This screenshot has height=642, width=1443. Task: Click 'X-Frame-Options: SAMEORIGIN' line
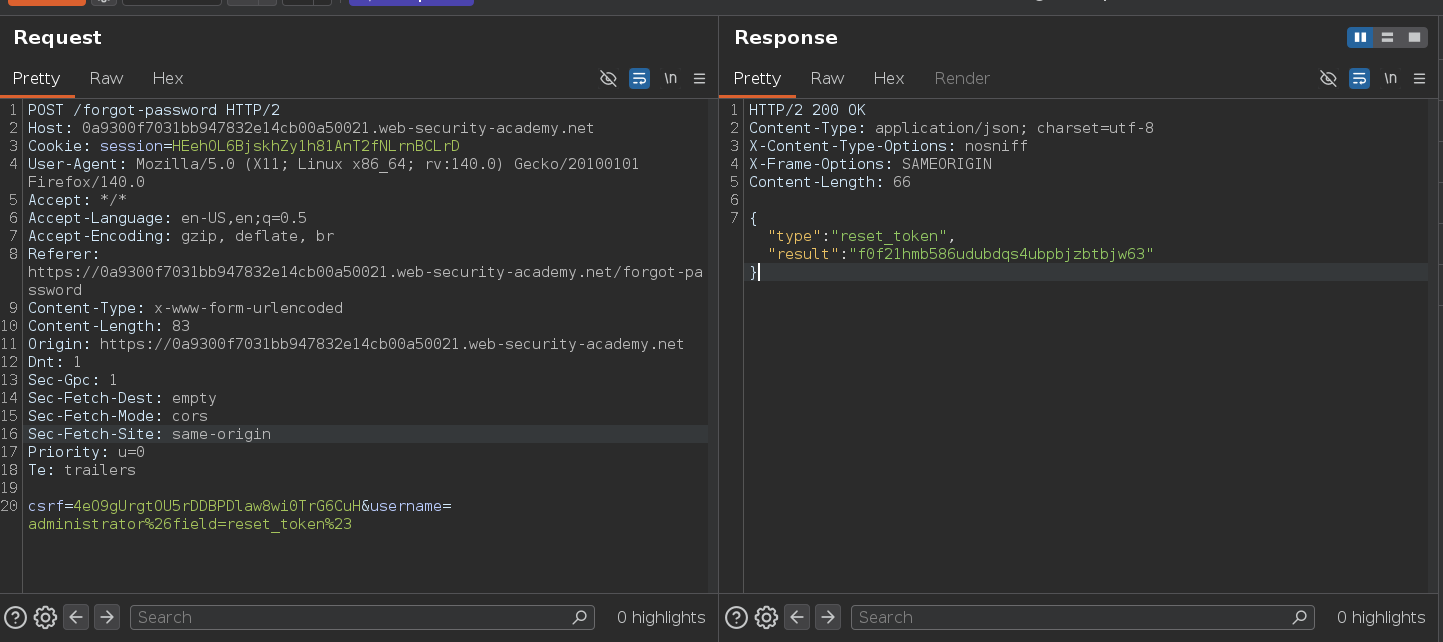[x=870, y=164]
